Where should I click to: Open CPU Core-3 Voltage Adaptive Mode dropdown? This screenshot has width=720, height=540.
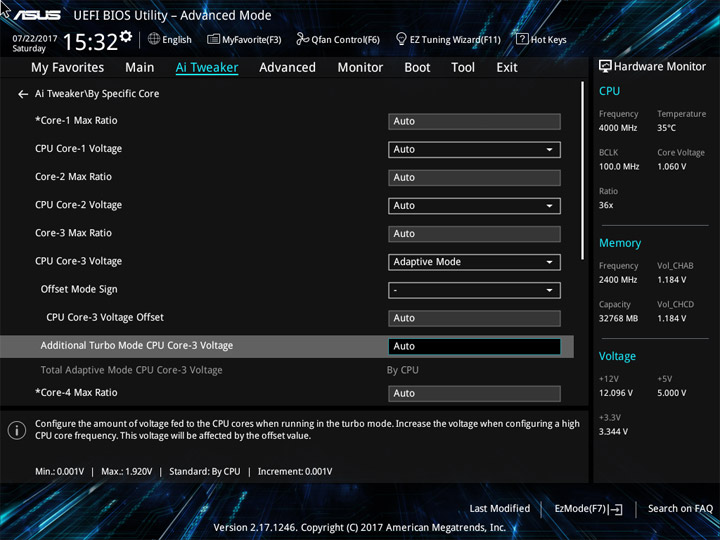click(474, 262)
